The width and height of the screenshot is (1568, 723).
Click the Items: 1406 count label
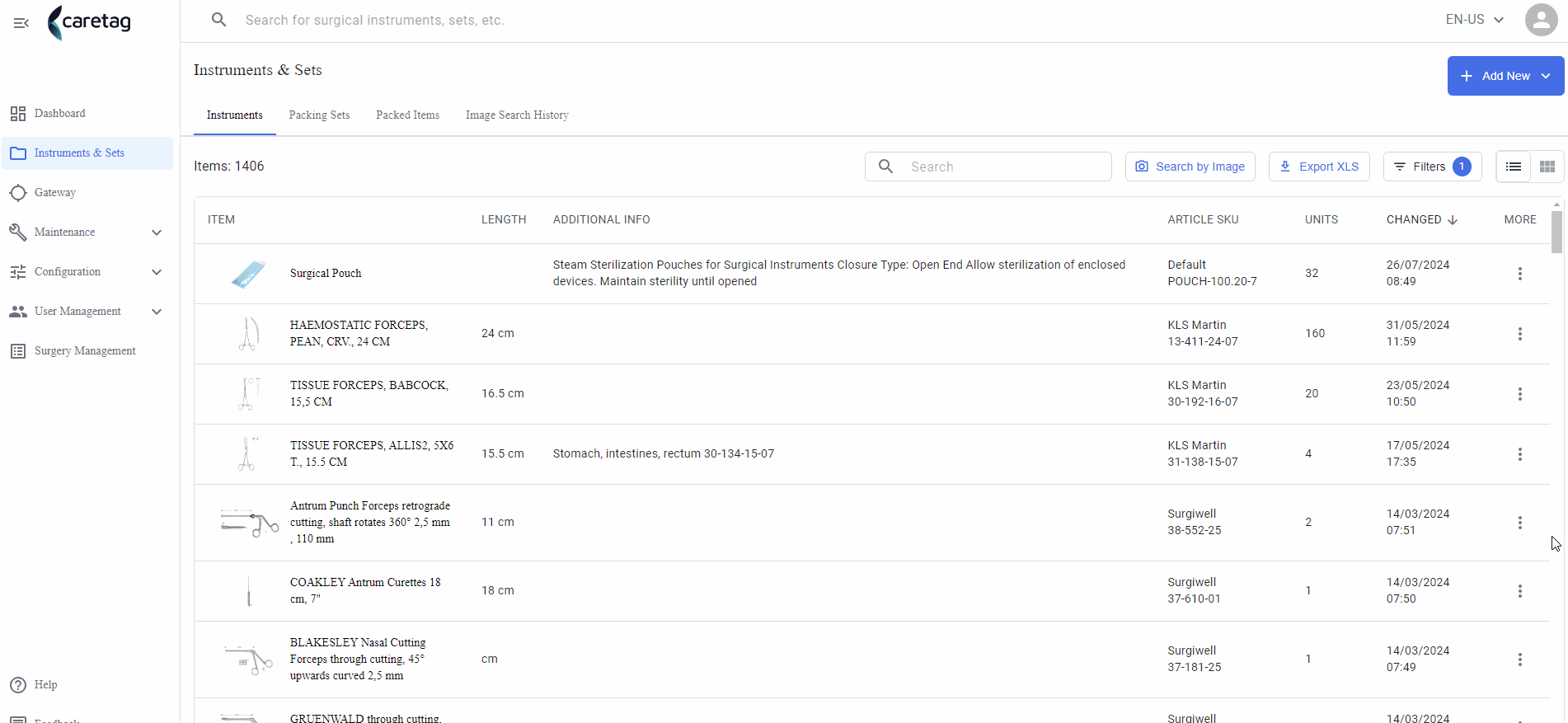coord(229,167)
